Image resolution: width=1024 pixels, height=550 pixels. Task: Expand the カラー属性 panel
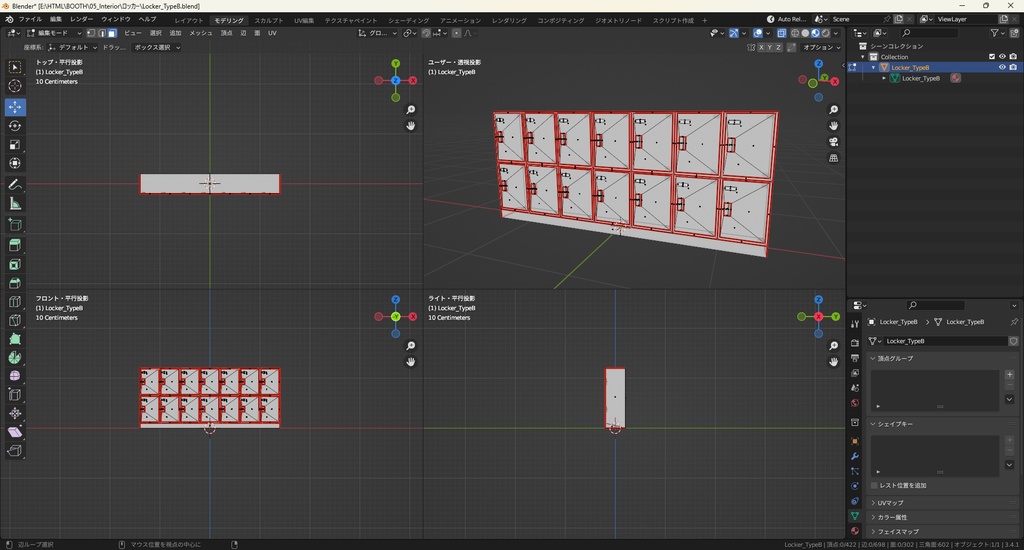(893, 517)
